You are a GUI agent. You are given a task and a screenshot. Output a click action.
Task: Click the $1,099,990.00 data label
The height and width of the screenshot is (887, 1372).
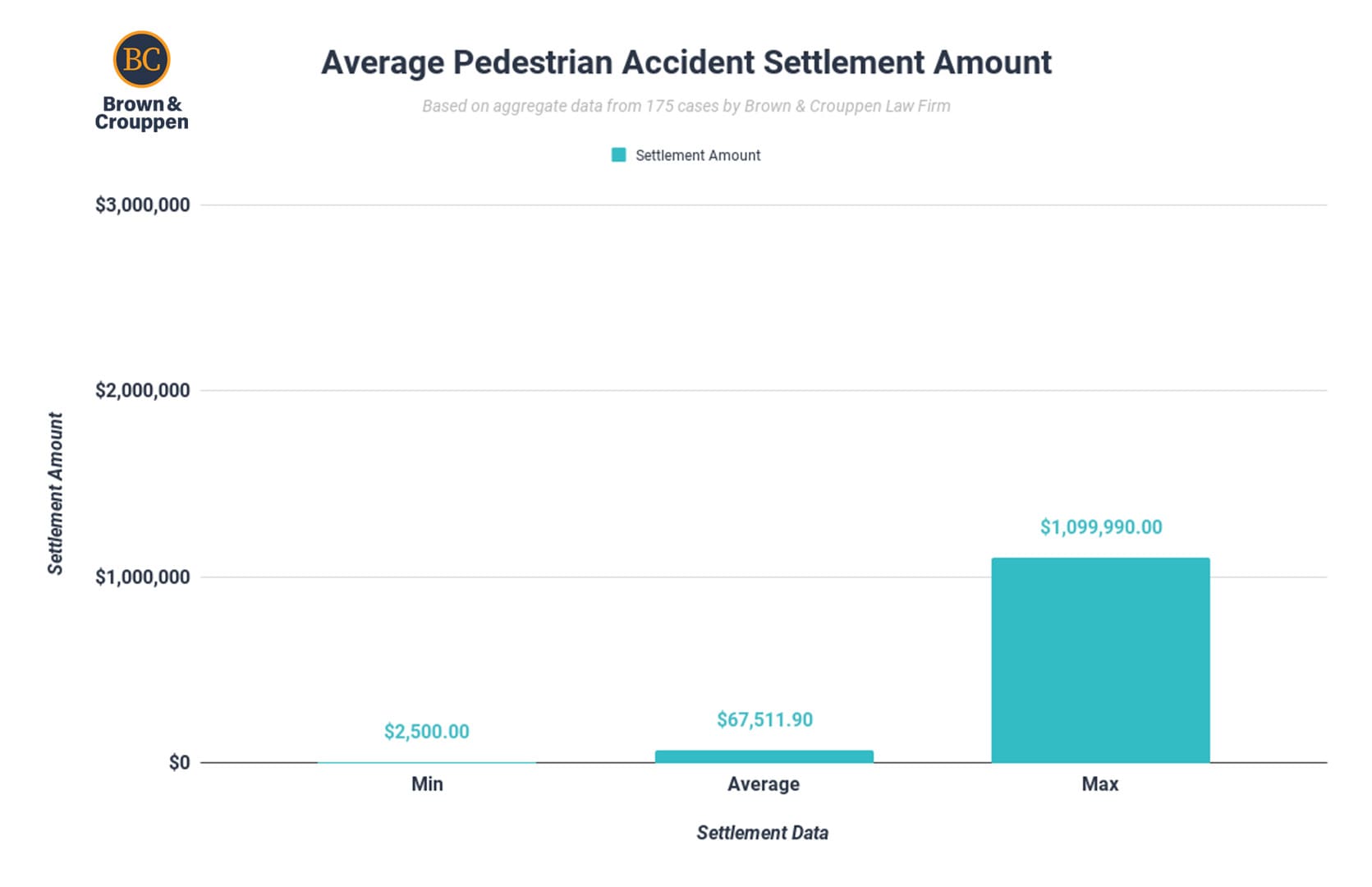point(1101,527)
